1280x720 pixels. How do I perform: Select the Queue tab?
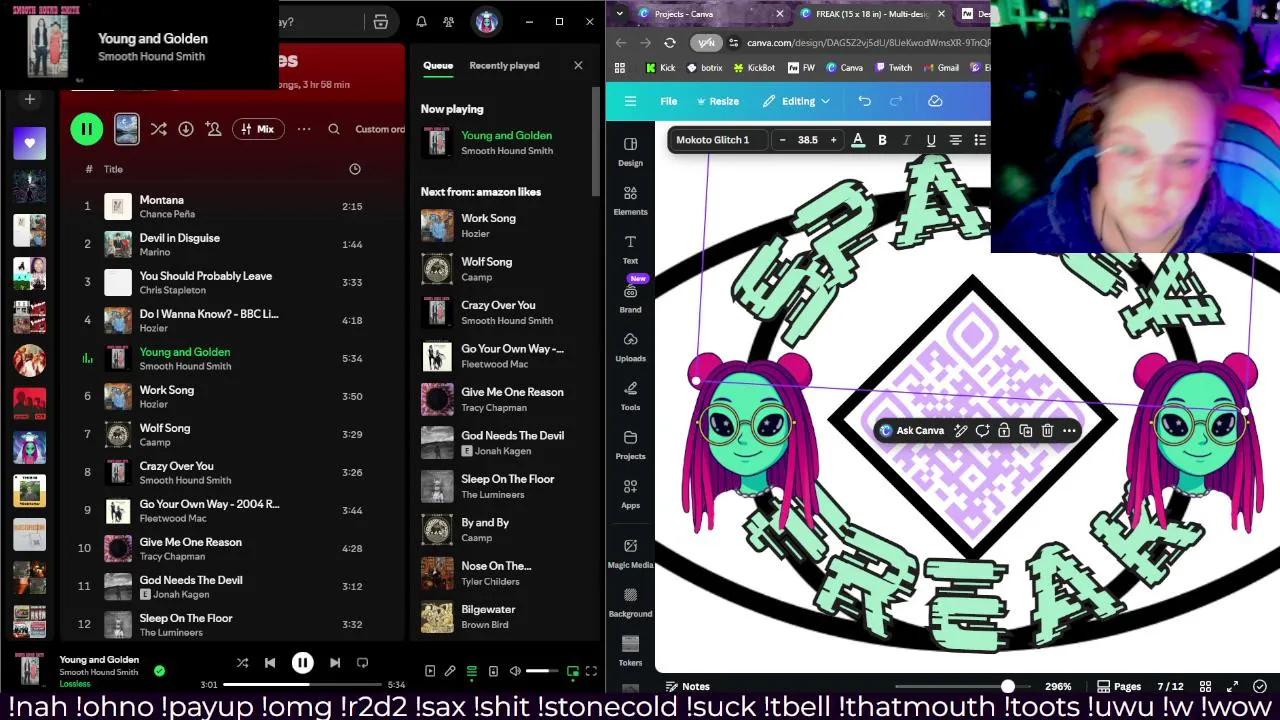pyautogui.click(x=438, y=66)
